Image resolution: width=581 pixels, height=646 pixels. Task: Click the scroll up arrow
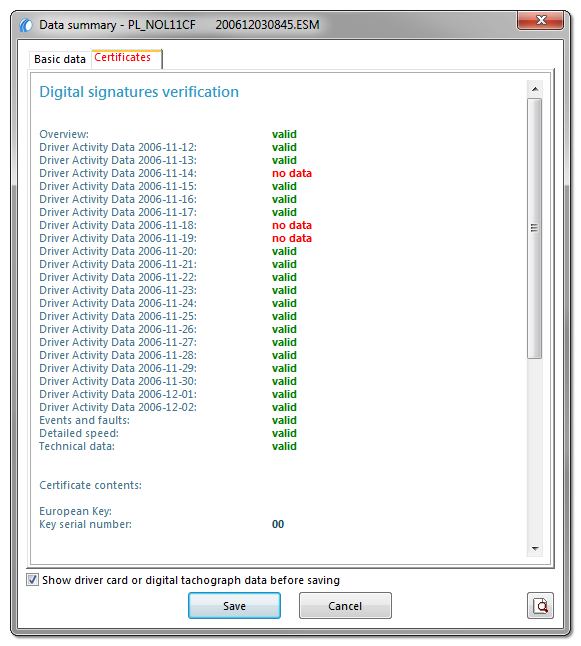pos(535,89)
